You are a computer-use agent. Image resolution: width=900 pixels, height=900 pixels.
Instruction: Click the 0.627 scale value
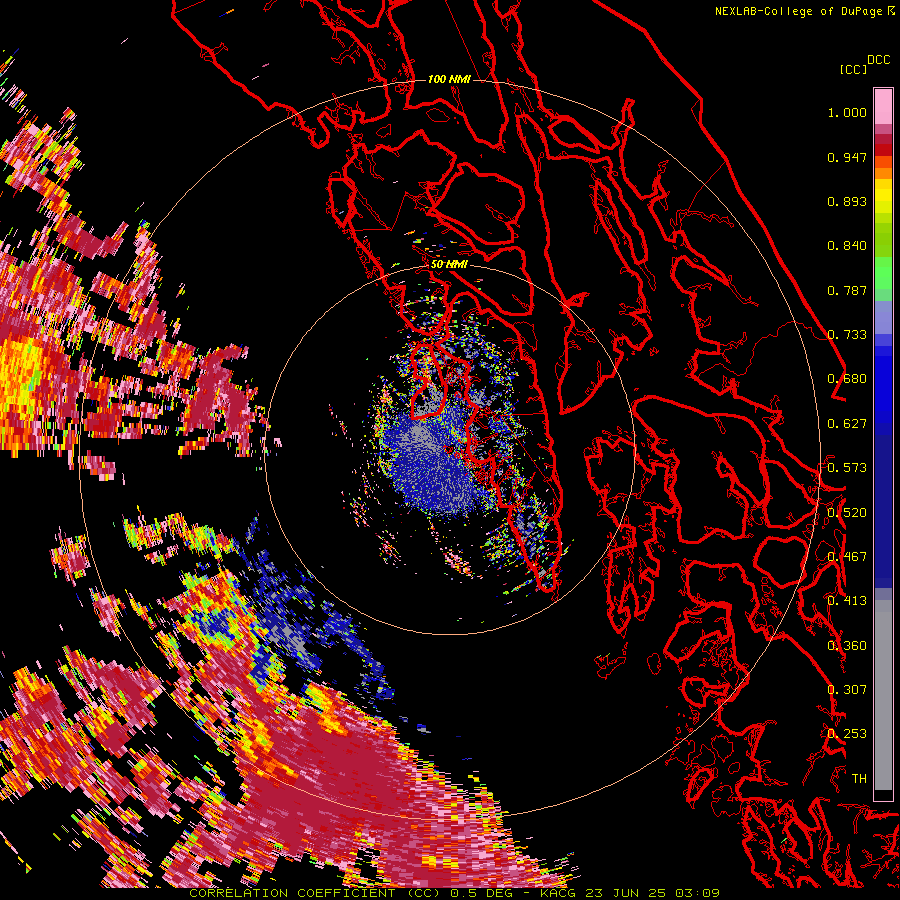tap(847, 424)
